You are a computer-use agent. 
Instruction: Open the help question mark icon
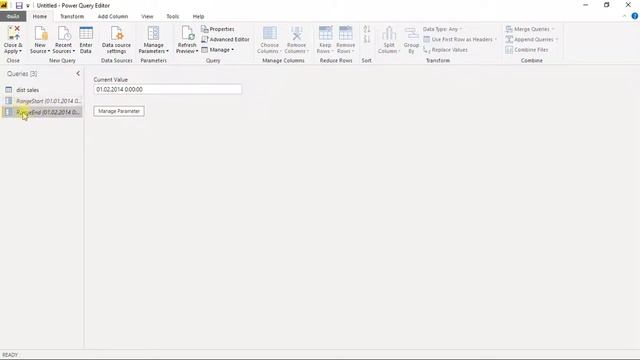point(635,16)
